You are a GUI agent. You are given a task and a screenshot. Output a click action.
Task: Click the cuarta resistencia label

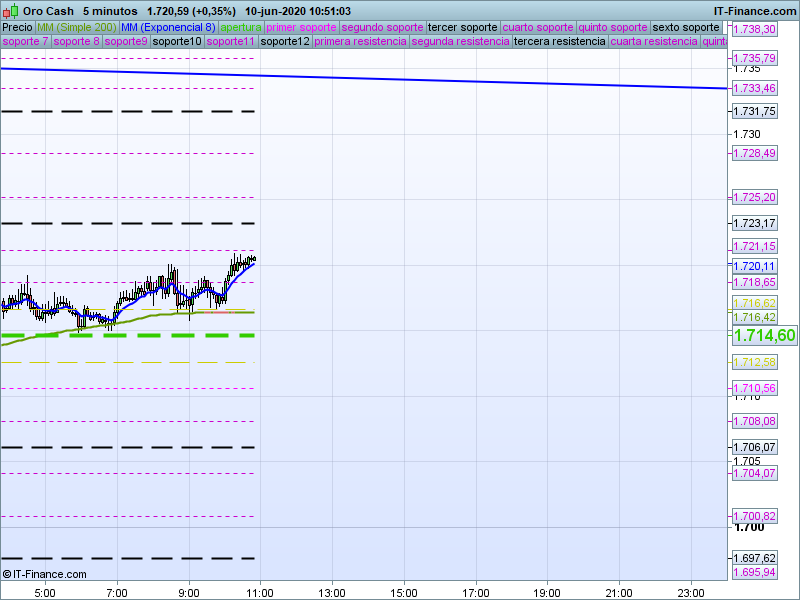click(654, 41)
